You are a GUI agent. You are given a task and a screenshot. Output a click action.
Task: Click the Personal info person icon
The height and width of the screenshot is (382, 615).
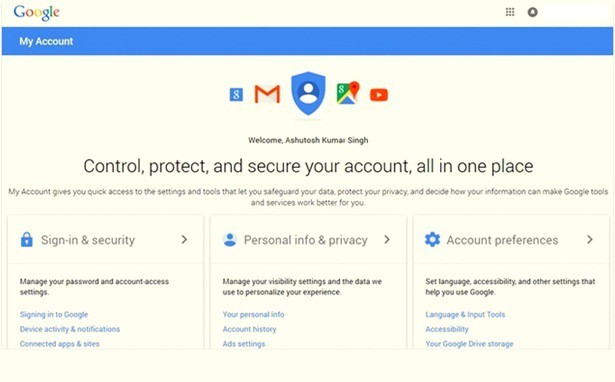230,239
